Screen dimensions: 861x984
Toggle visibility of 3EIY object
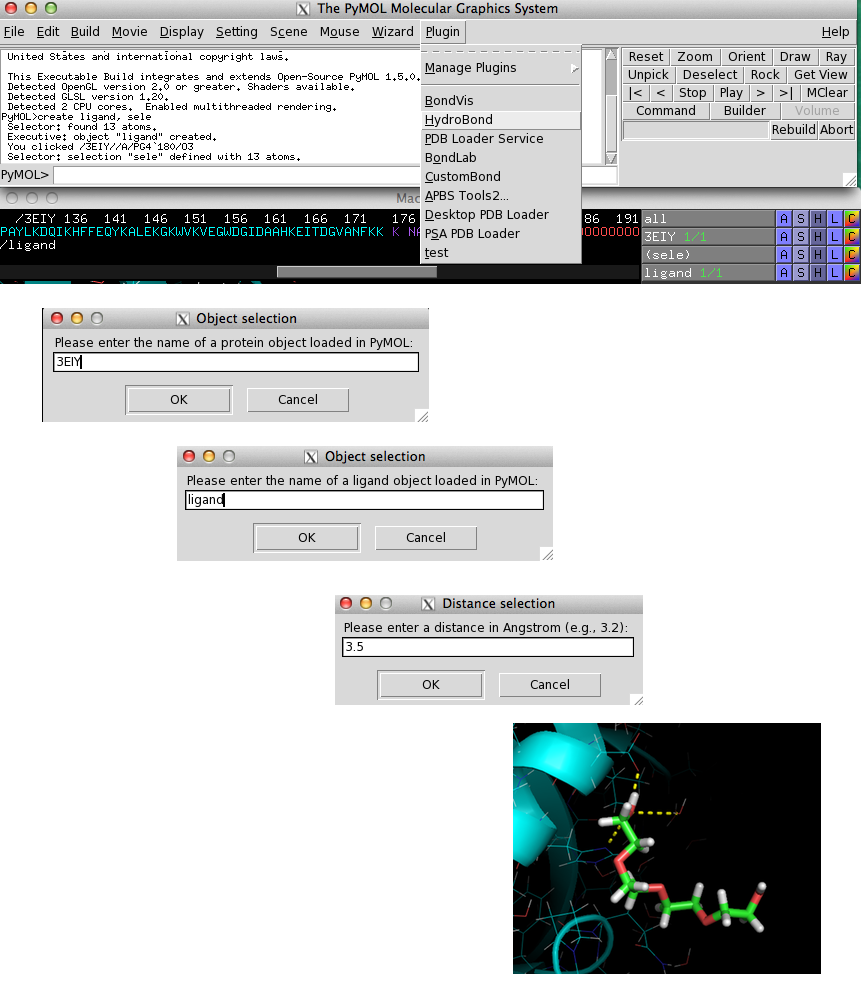(x=708, y=237)
